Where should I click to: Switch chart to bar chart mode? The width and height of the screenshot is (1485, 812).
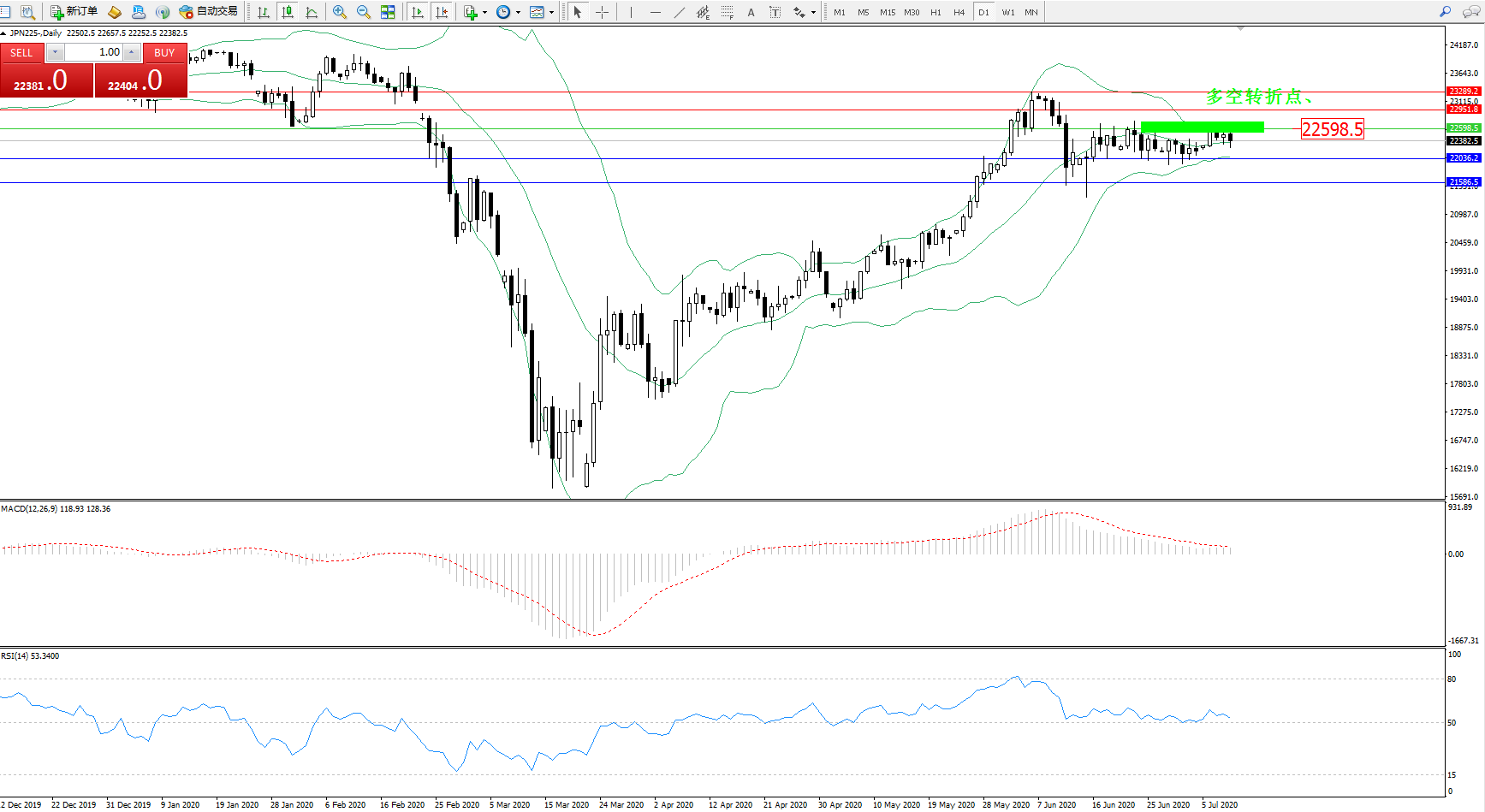coord(264,12)
